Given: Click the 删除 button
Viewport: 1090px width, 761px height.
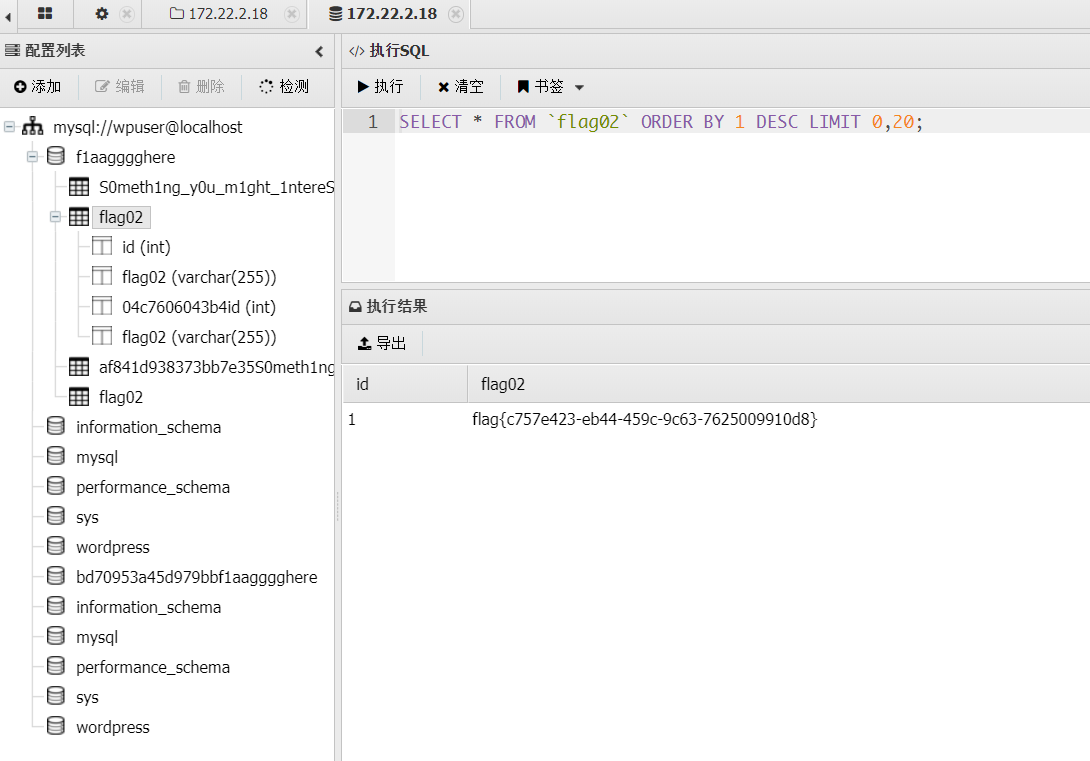Looking at the screenshot, I should tap(202, 86).
